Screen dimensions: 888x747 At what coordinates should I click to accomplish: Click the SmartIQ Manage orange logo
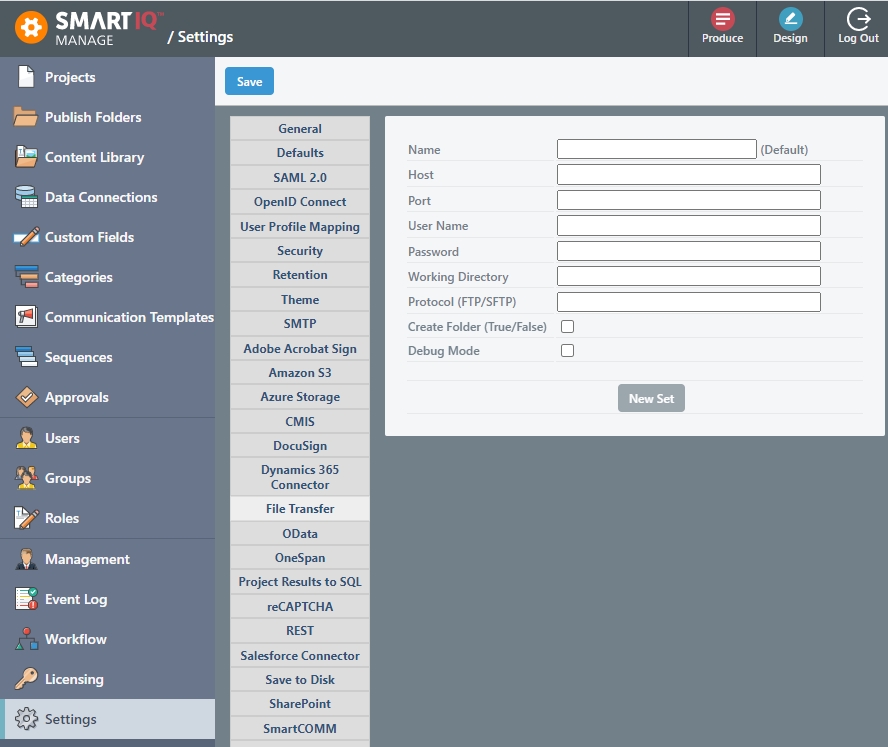coord(31,28)
